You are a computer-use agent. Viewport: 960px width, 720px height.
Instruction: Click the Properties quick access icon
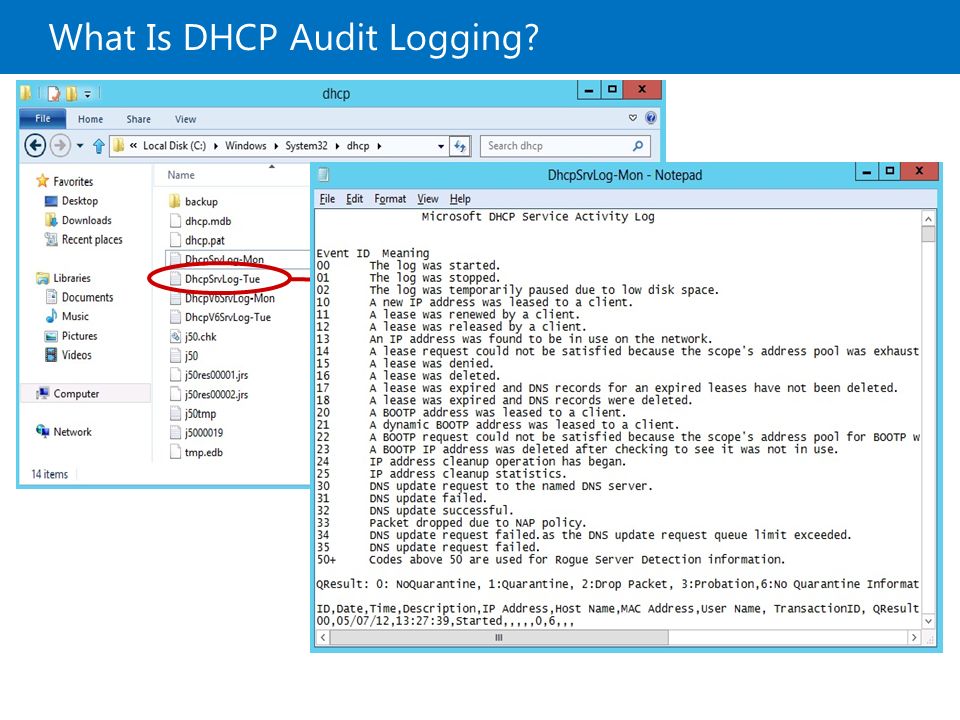pyautogui.click(x=54, y=94)
